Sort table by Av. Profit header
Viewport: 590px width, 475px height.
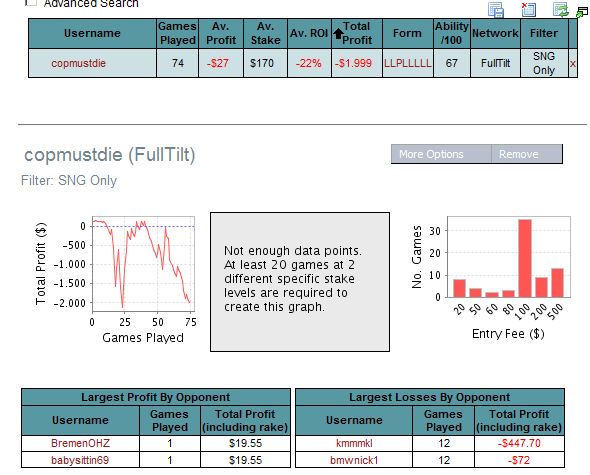pyautogui.click(x=221, y=33)
